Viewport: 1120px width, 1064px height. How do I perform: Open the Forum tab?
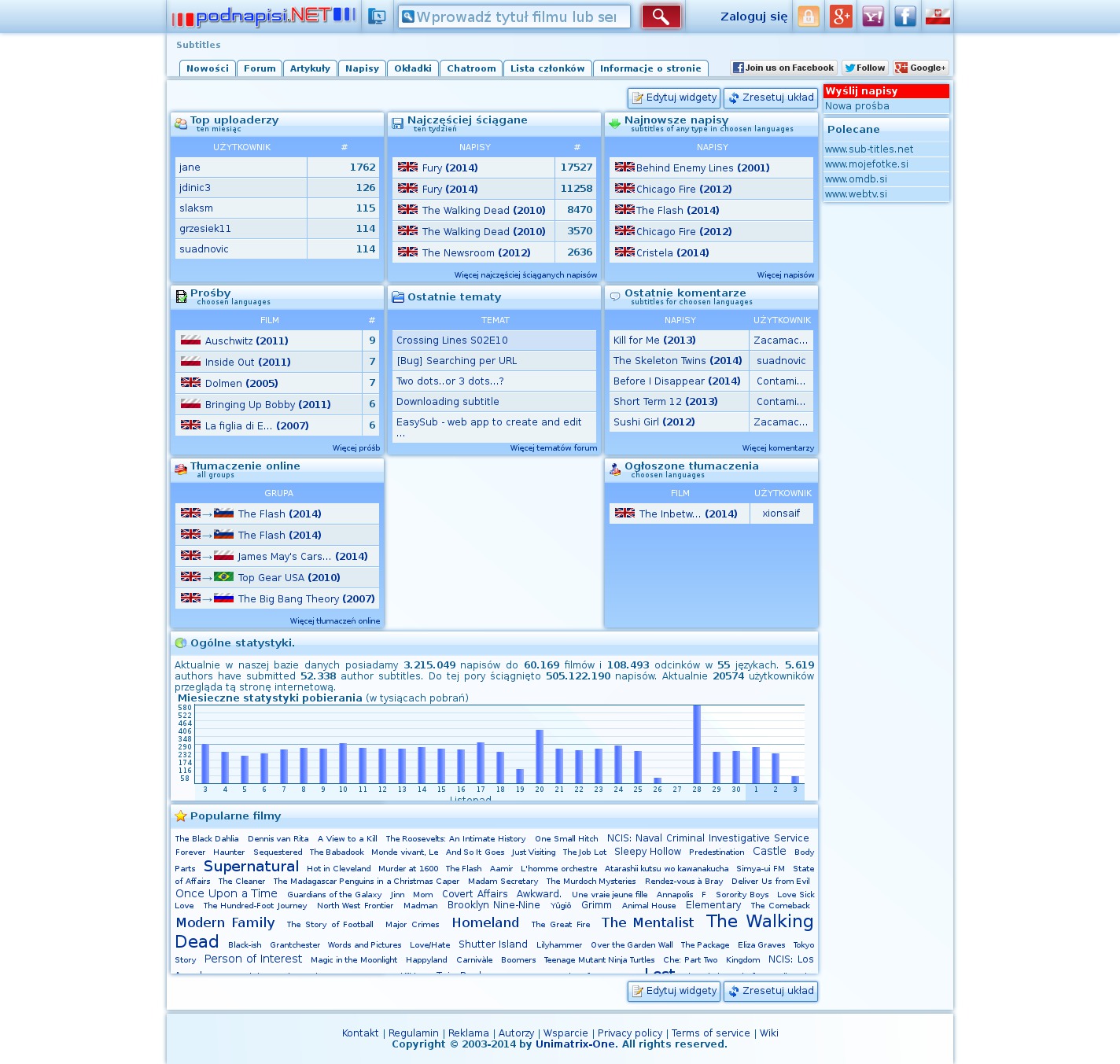click(x=260, y=68)
